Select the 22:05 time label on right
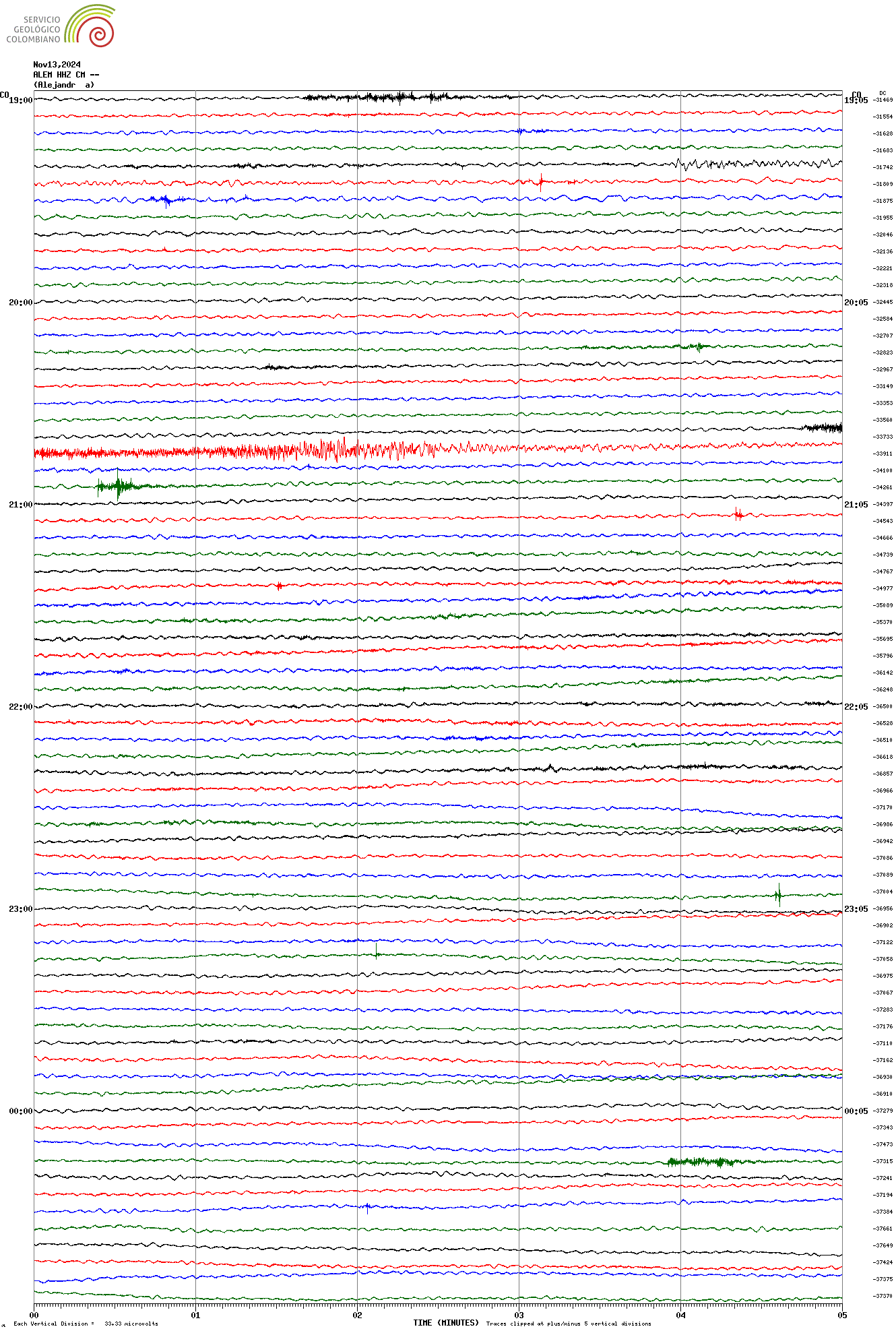896x1333 pixels. [x=856, y=707]
